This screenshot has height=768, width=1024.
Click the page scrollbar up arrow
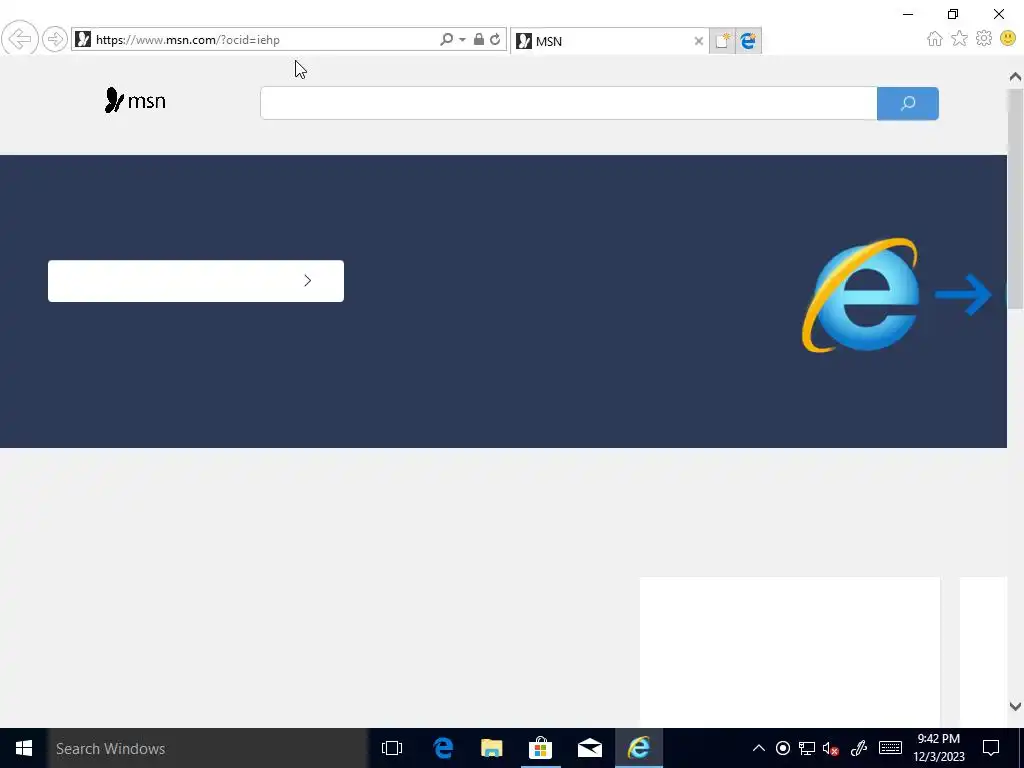coord(1015,77)
